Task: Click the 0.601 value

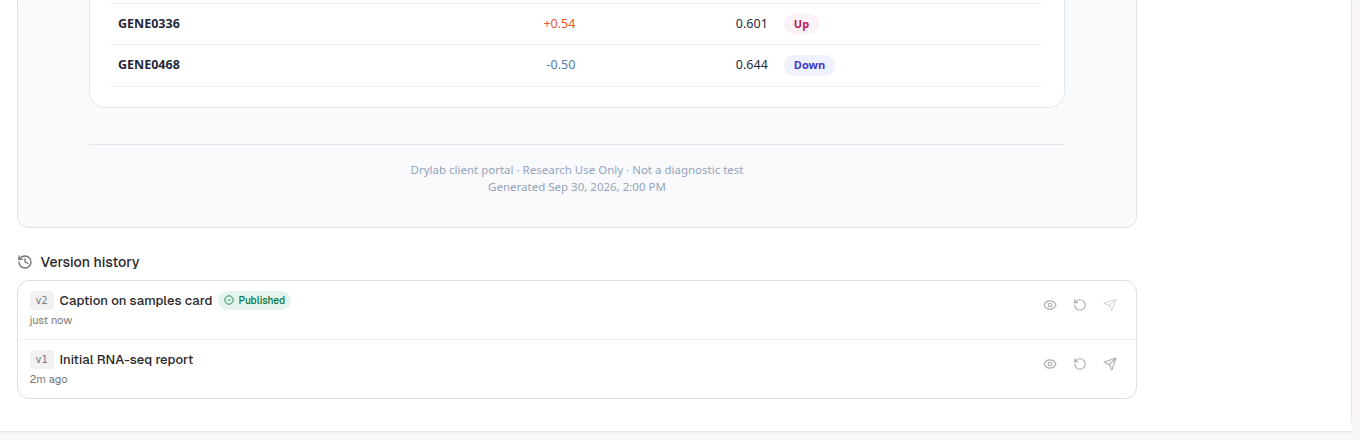Action: tap(751, 23)
